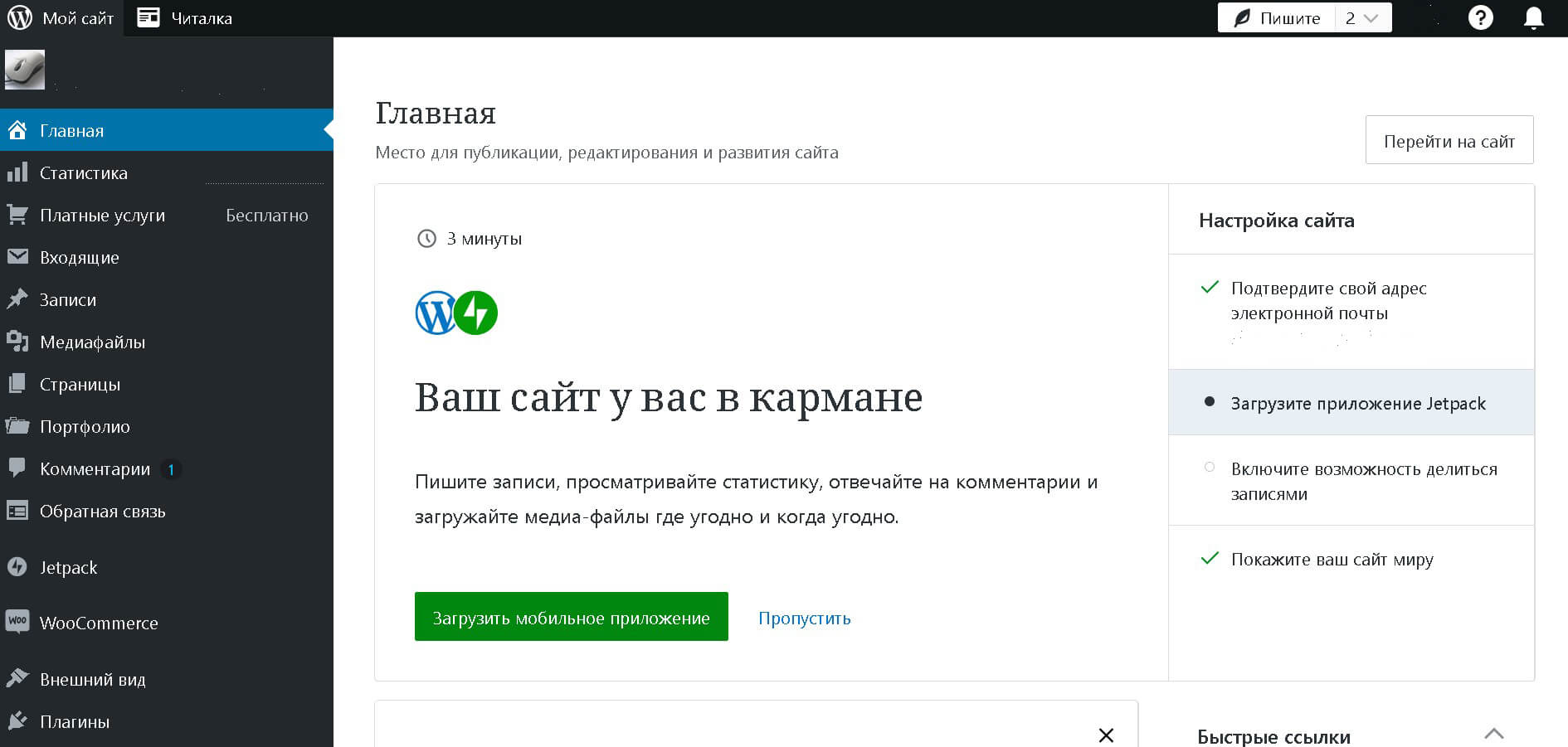Viewport: 1568px width, 747px height.
Task: Open Входящие menu item
Action: click(166, 257)
